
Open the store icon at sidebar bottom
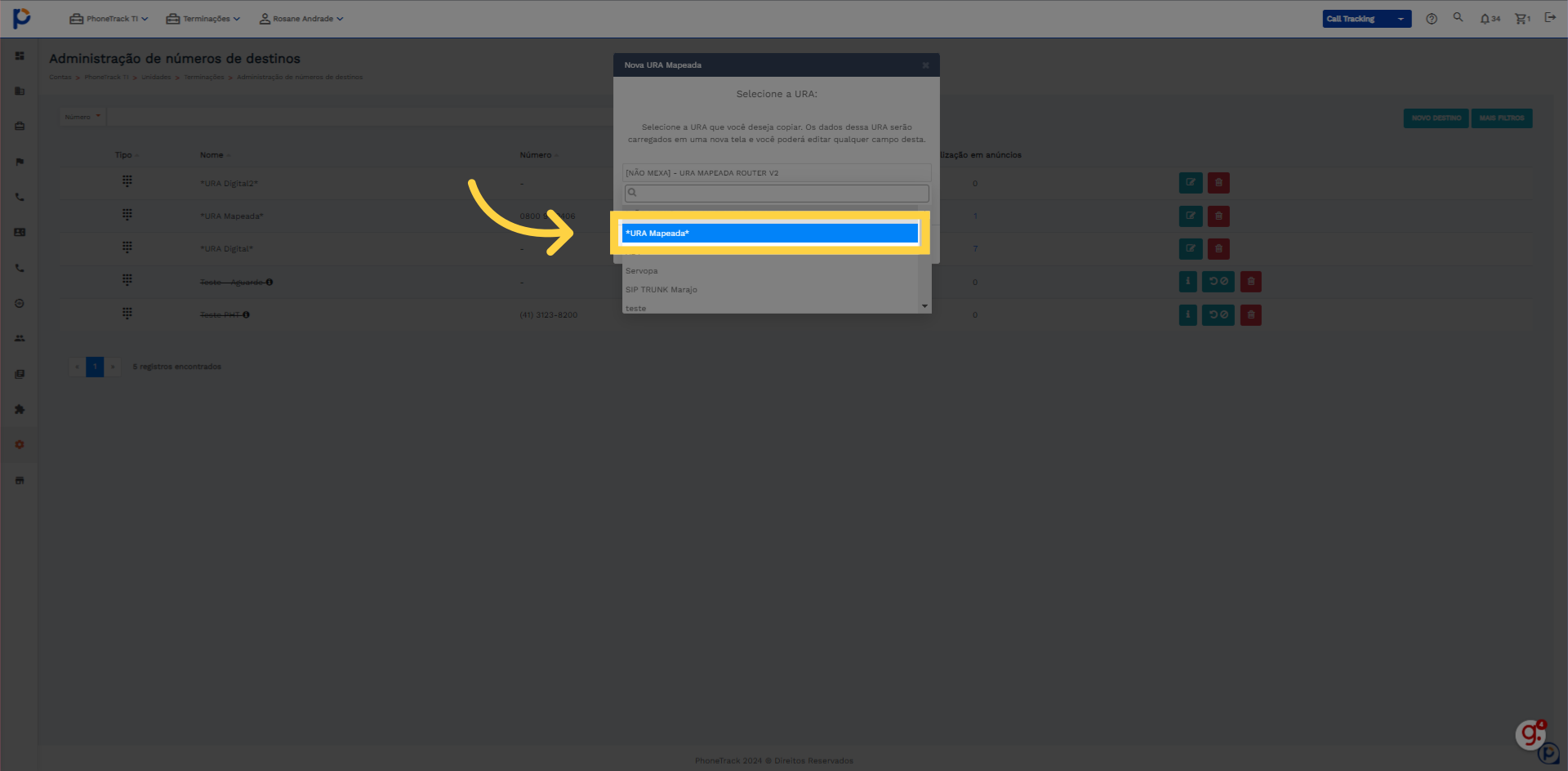tap(20, 480)
